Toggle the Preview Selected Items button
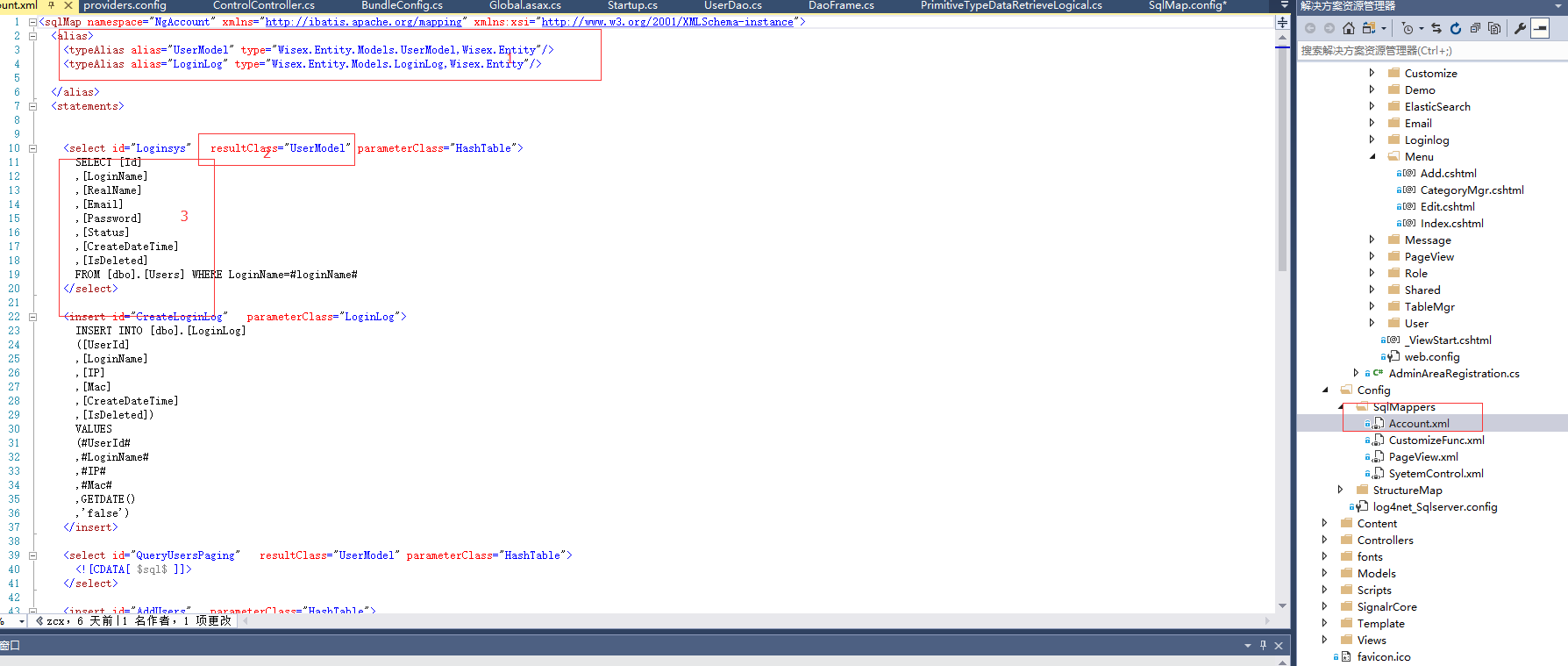The height and width of the screenshot is (666, 1568). coord(1540,28)
